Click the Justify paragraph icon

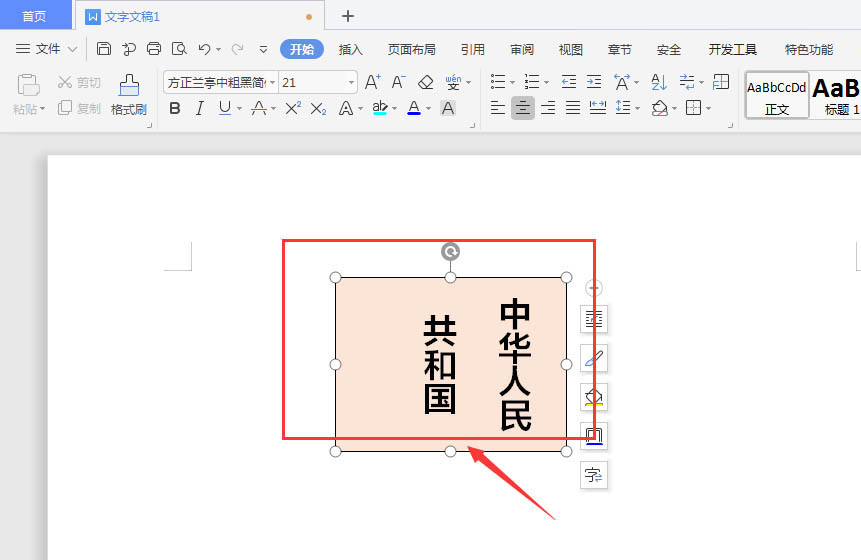click(573, 108)
